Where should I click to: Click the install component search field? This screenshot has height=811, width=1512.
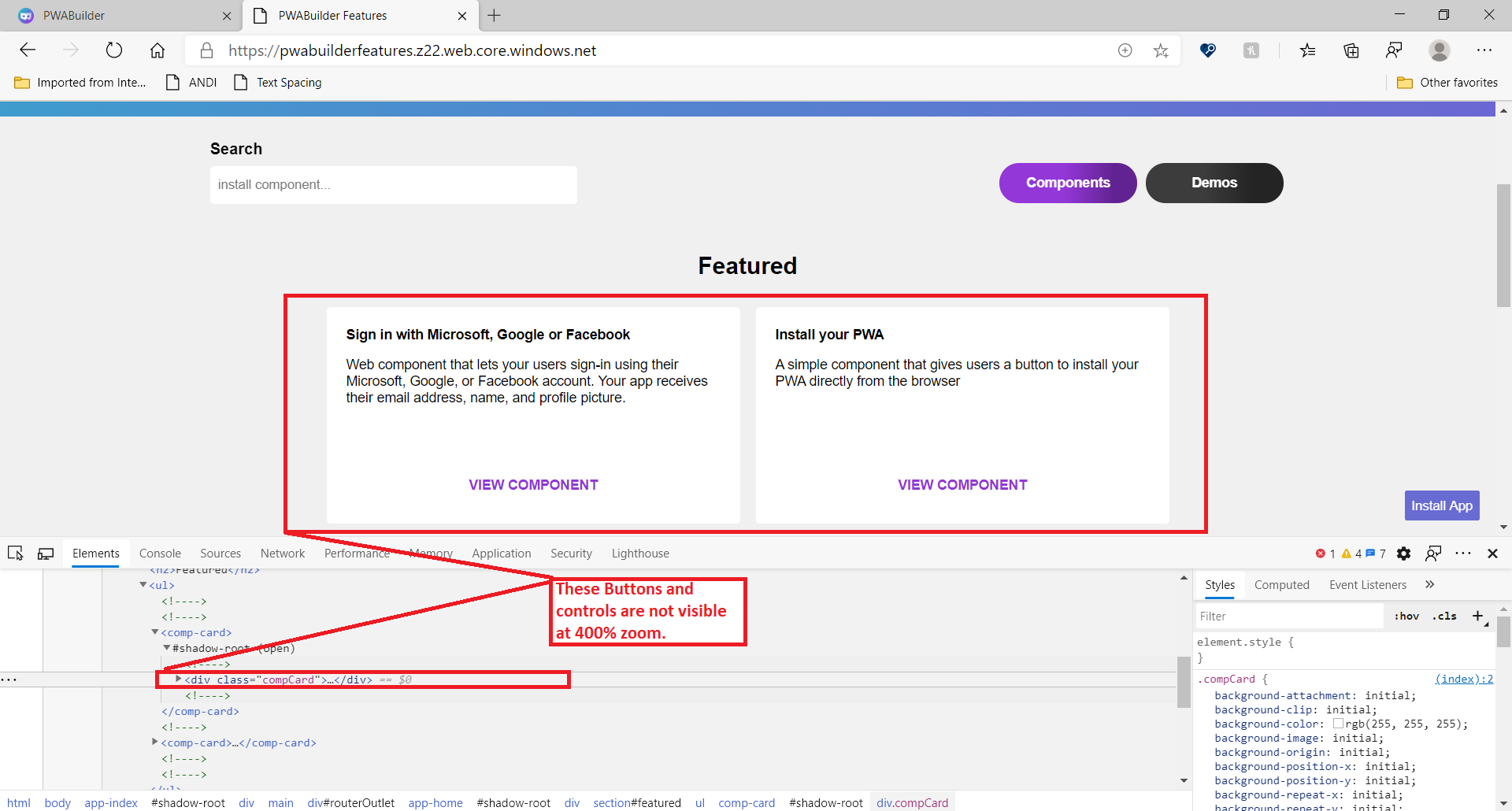pos(393,184)
